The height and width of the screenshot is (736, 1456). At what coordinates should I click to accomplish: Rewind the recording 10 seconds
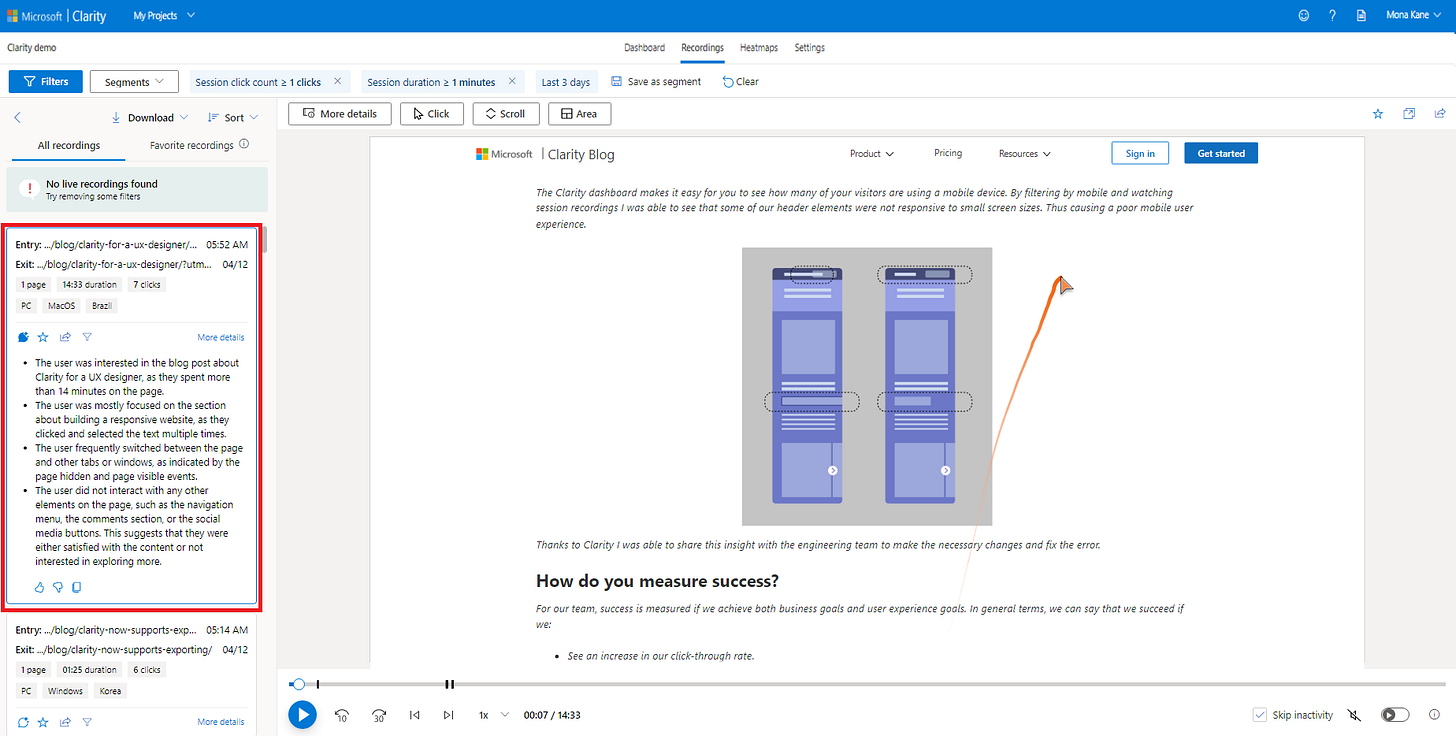(341, 715)
